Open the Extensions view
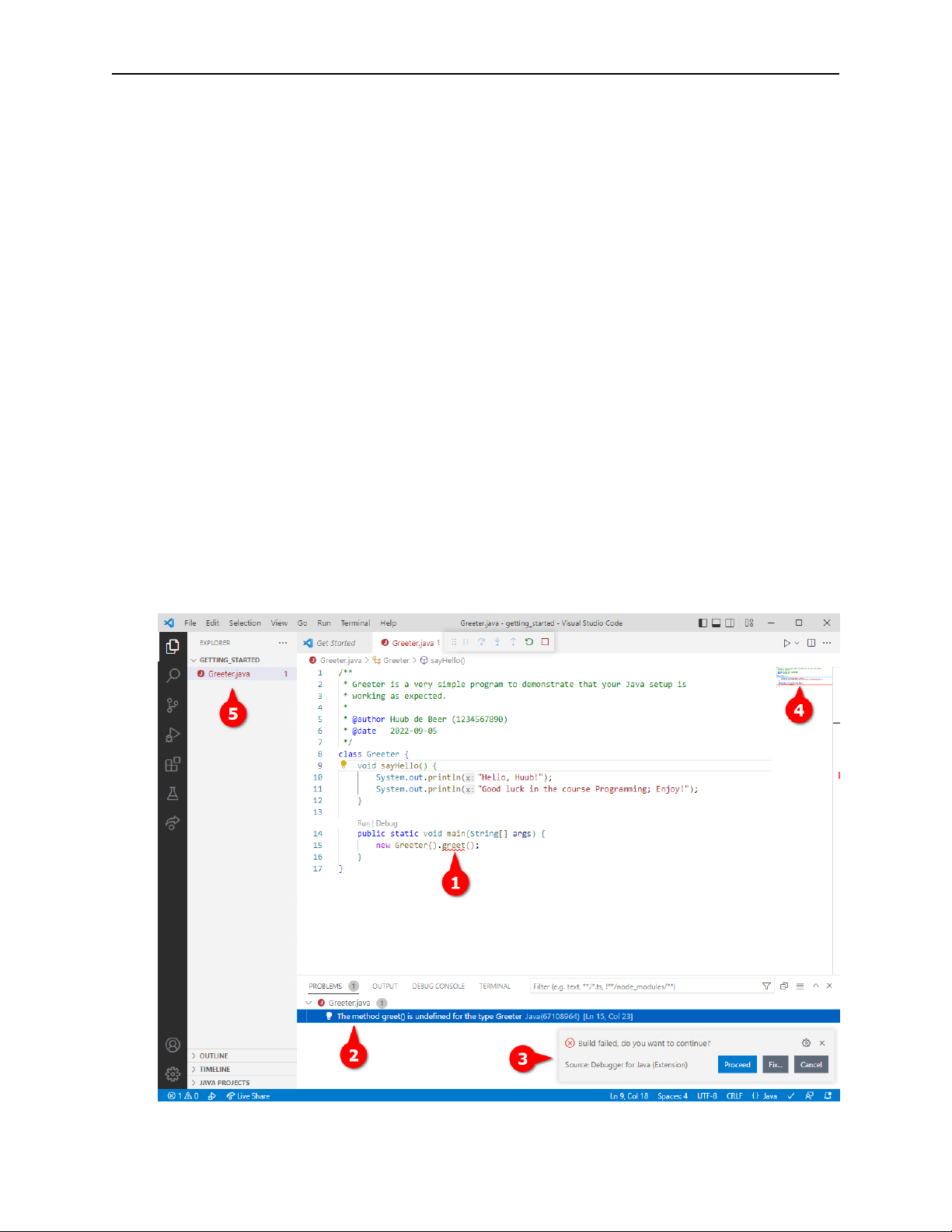Image resolution: width=952 pixels, height=1232 pixels. click(x=173, y=764)
